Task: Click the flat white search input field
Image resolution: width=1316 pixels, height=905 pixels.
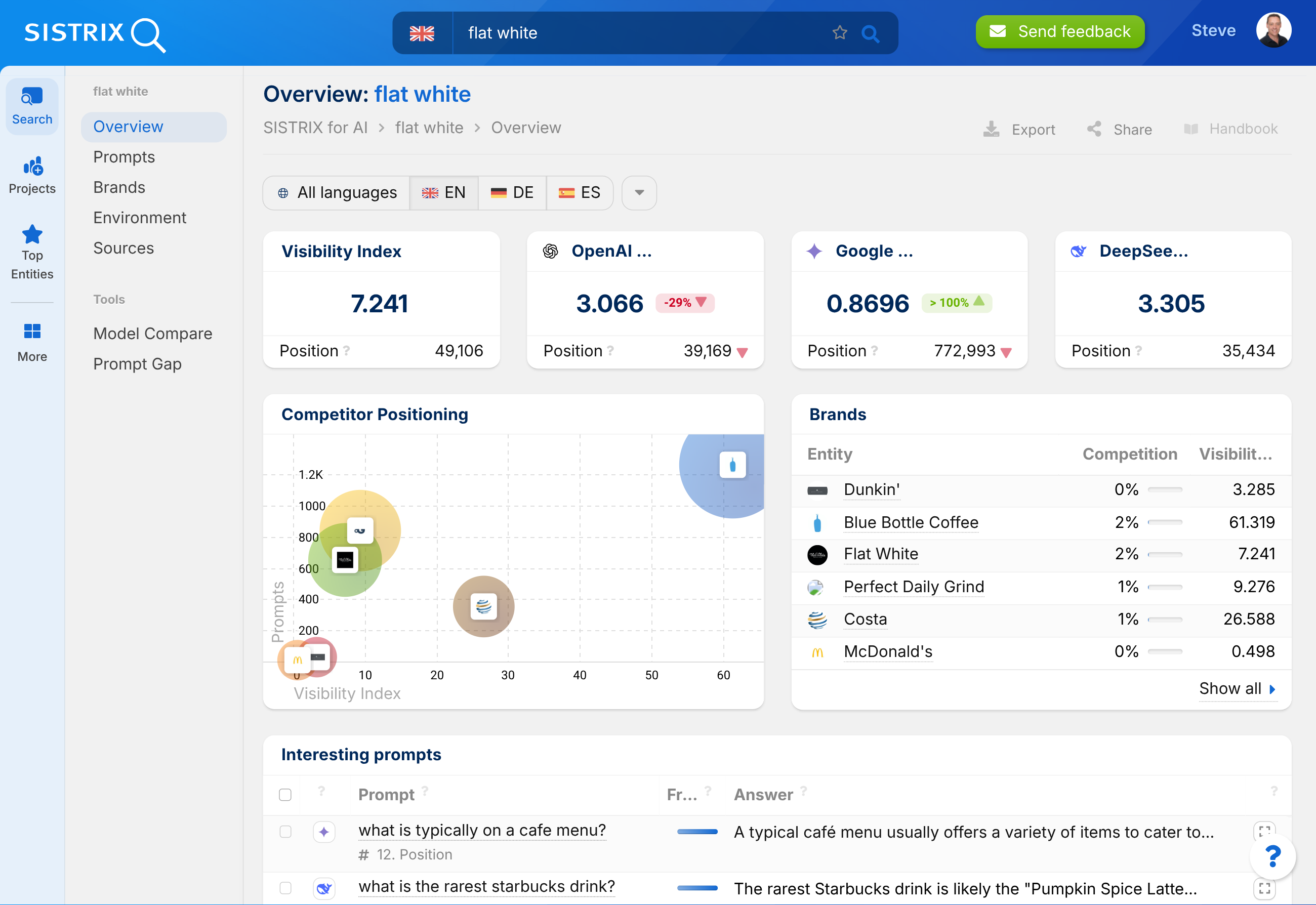Action: (x=640, y=33)
